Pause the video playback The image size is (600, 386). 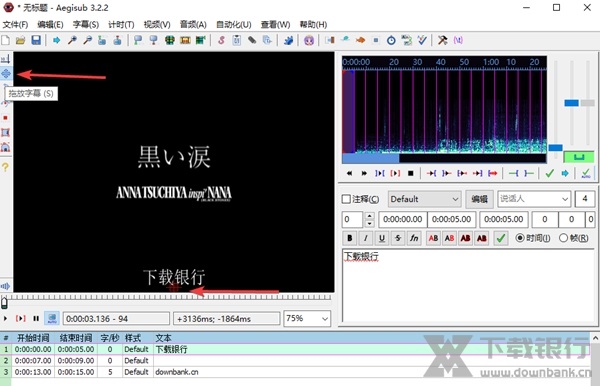[x=36, y=318]
